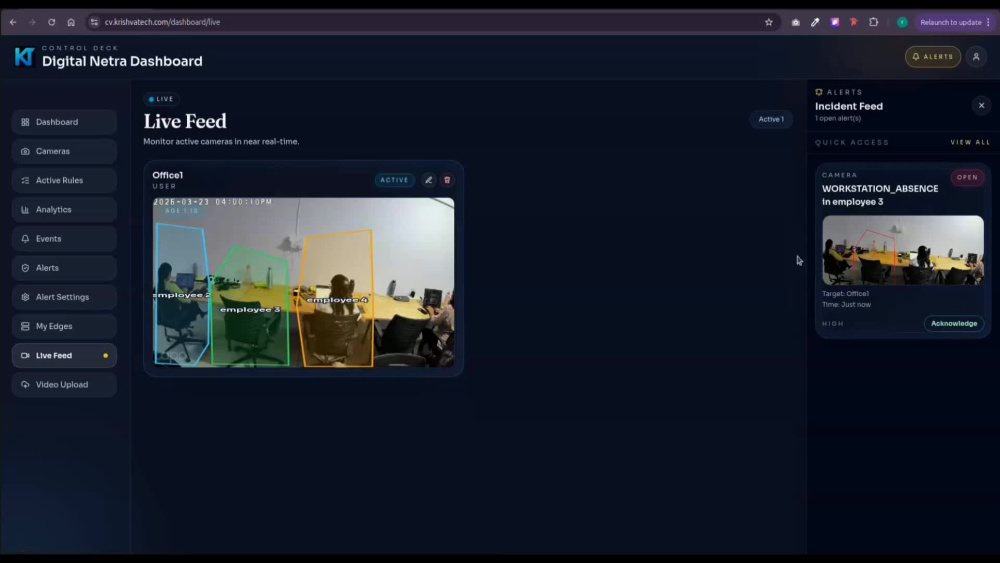Go to My Edges
The image size is (1000, 563).
[64, 326]
